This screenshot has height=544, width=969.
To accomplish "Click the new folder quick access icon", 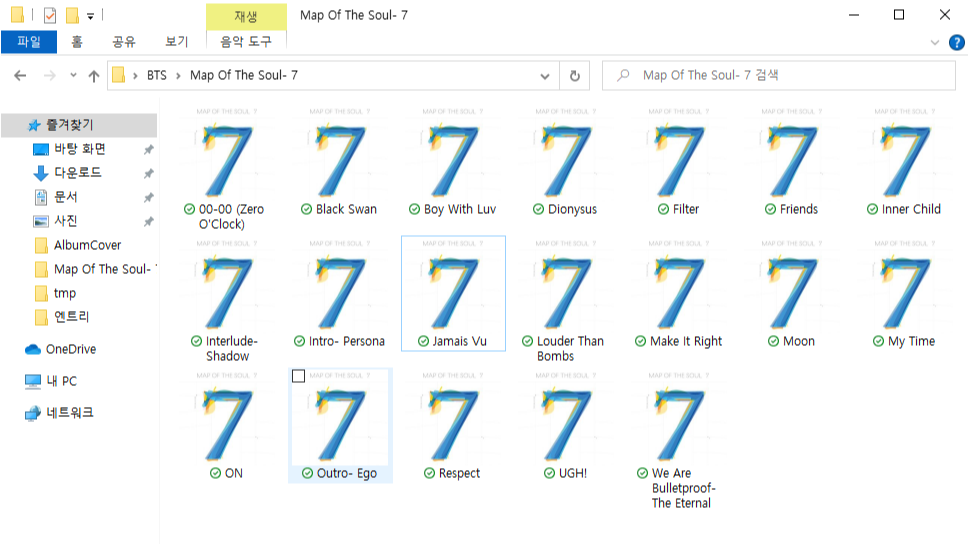I will [x=72, y=15].
